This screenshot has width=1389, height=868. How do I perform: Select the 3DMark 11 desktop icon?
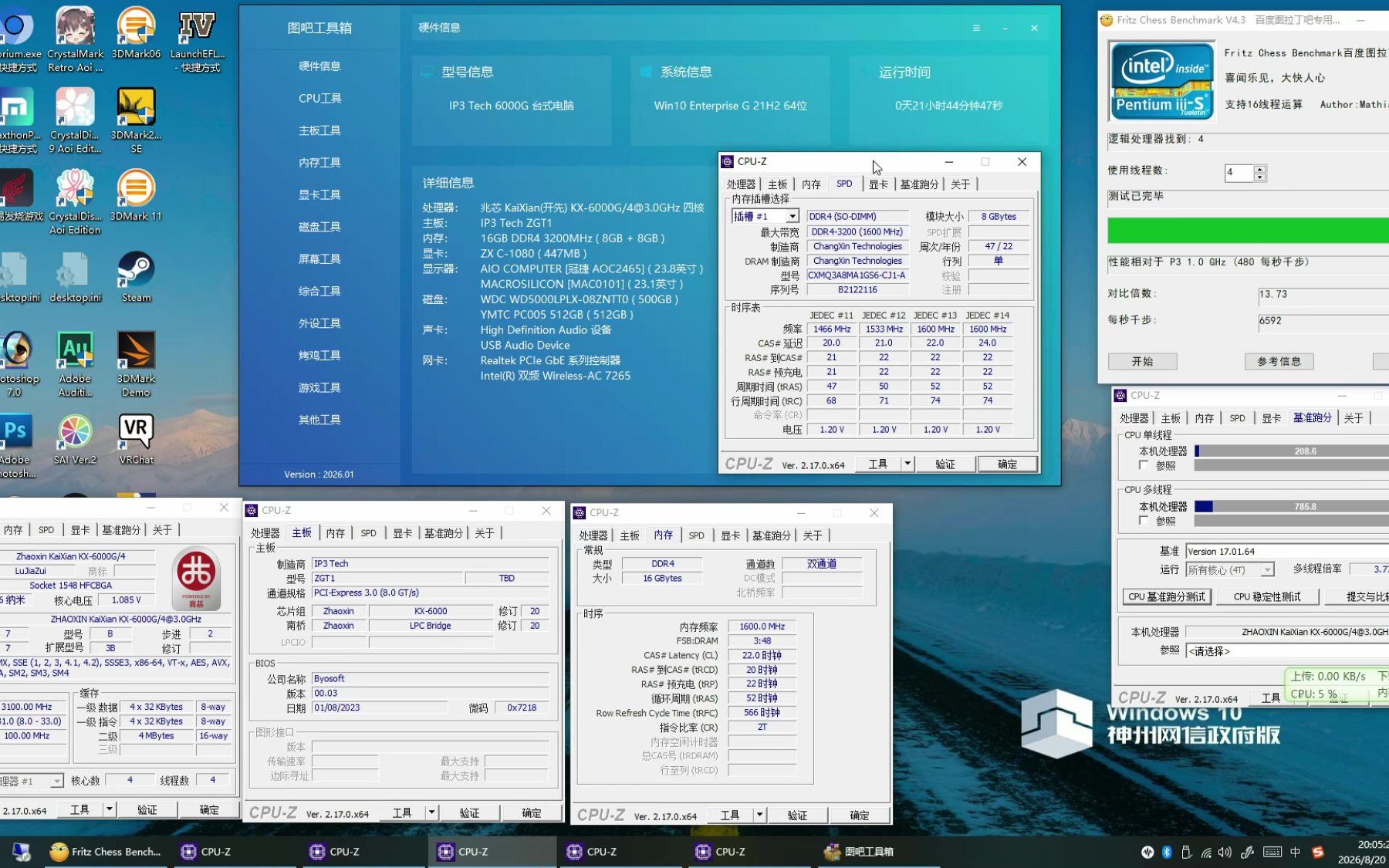click(x=136, y=196)
